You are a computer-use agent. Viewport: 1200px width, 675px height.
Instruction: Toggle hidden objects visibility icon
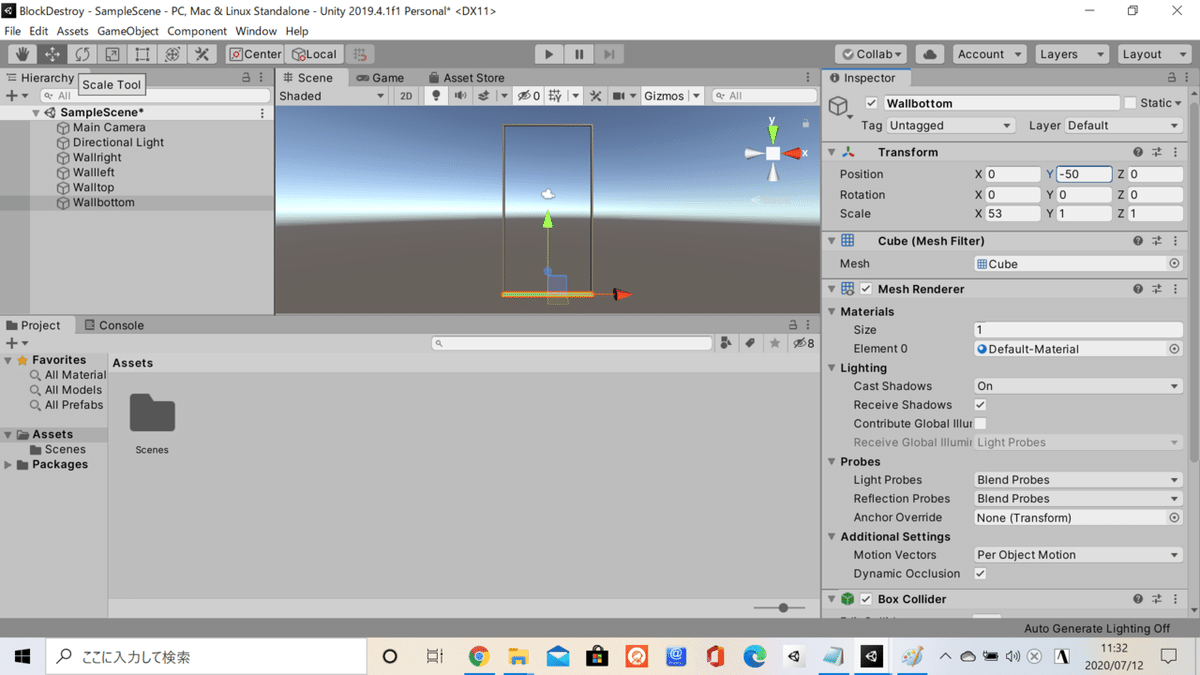click(529, 96)
